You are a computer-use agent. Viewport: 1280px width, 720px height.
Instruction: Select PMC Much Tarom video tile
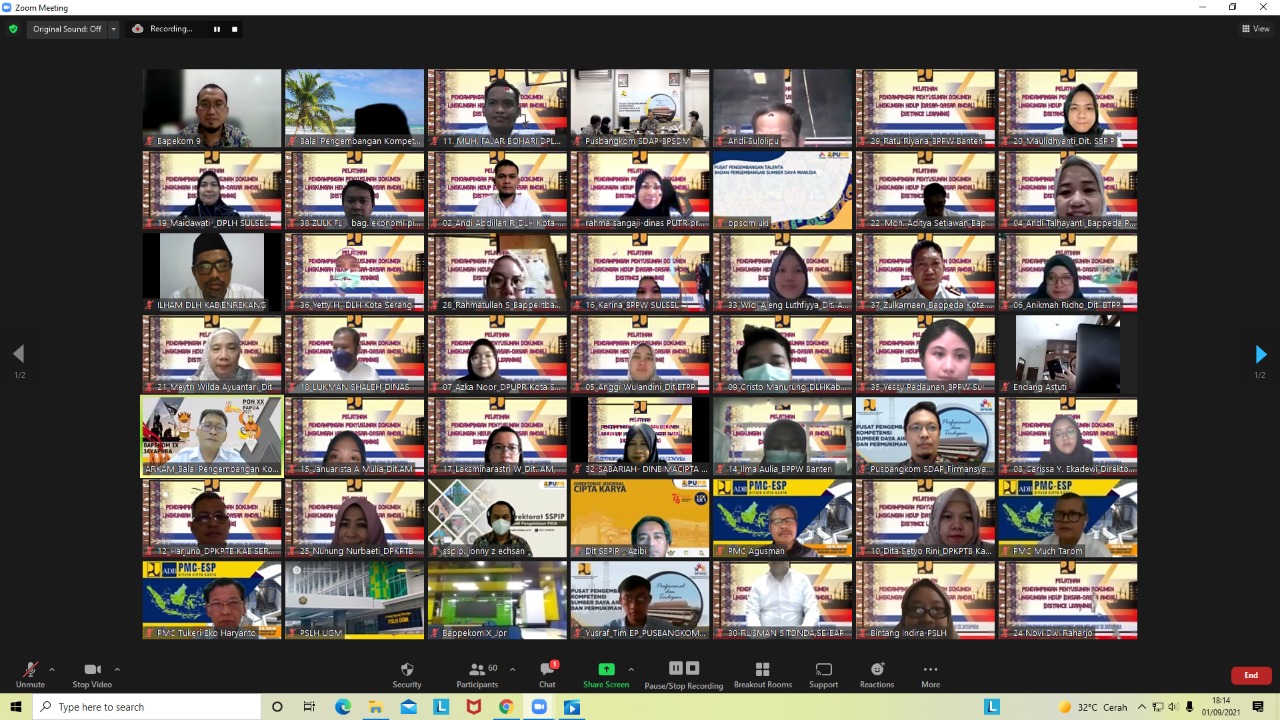pos(1068,518)
